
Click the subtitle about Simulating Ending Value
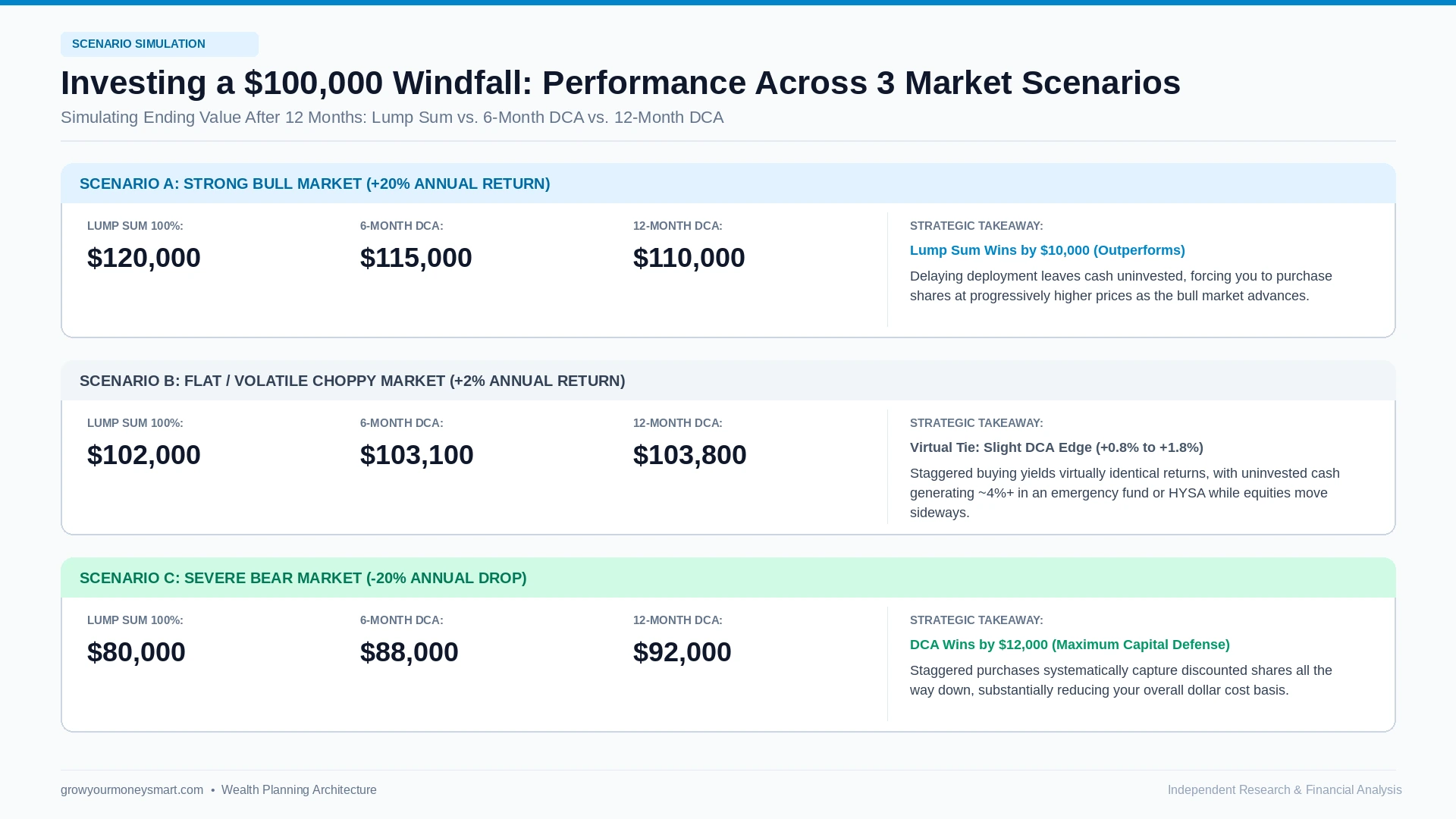[x=392, y=118]
